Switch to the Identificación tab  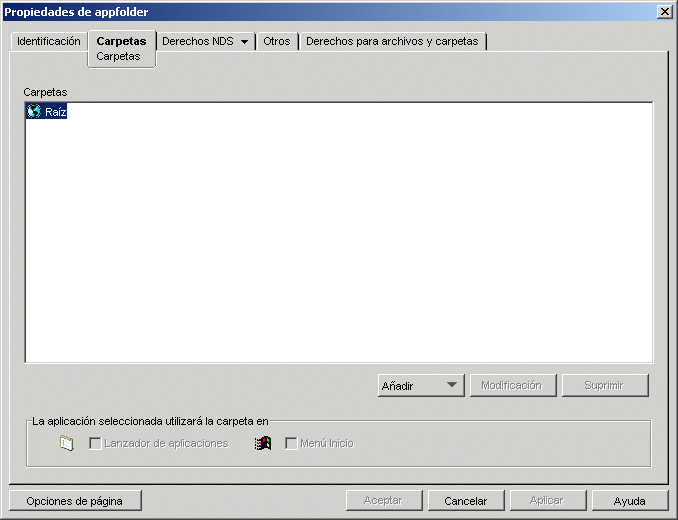tap(48, 41)
